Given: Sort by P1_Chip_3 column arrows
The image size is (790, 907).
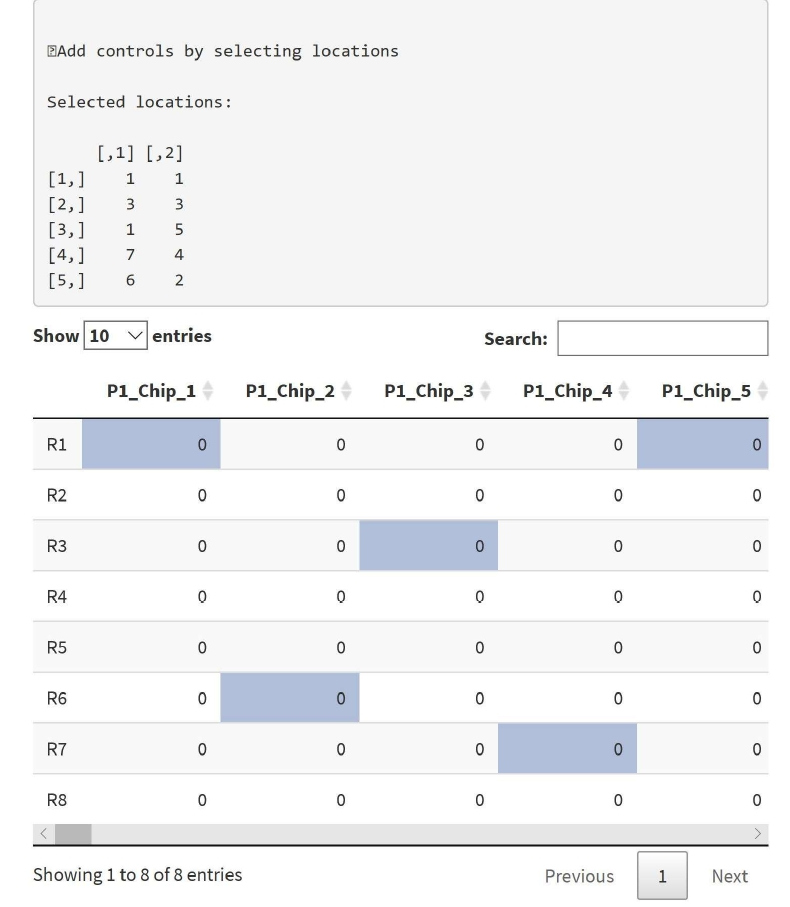Looking at the screenshot, I should 485,391.
